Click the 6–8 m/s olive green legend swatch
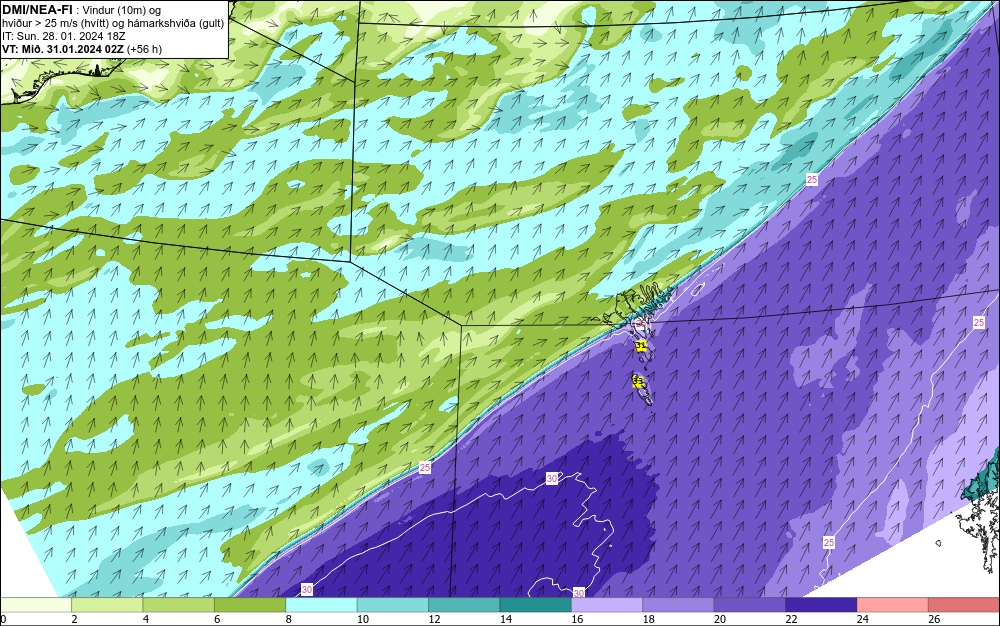The width and height of the screenshot is (1000, 626). (x=250, y=605)
